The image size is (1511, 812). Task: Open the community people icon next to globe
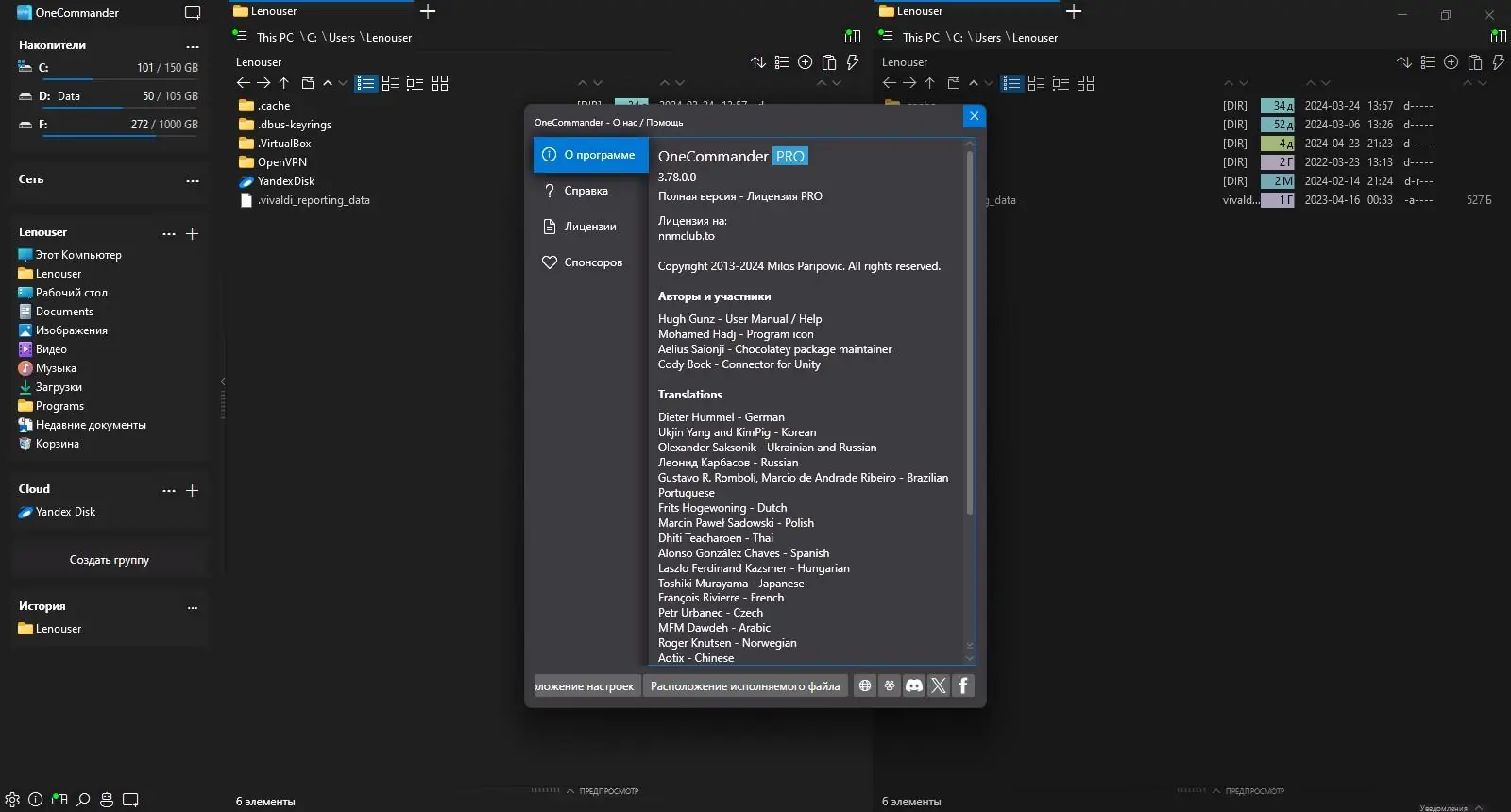click(x=890, y=685)
